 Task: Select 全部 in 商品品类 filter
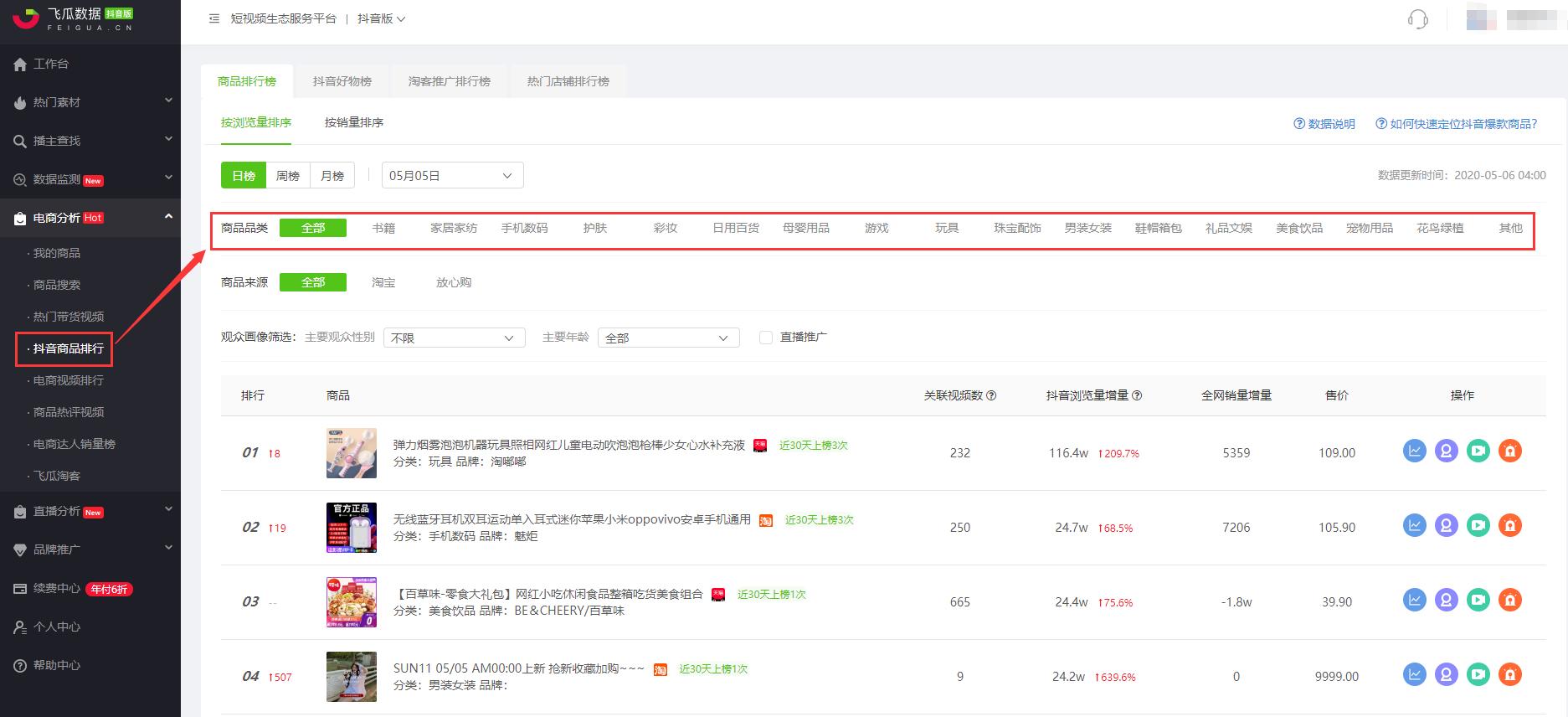point(313,228)
